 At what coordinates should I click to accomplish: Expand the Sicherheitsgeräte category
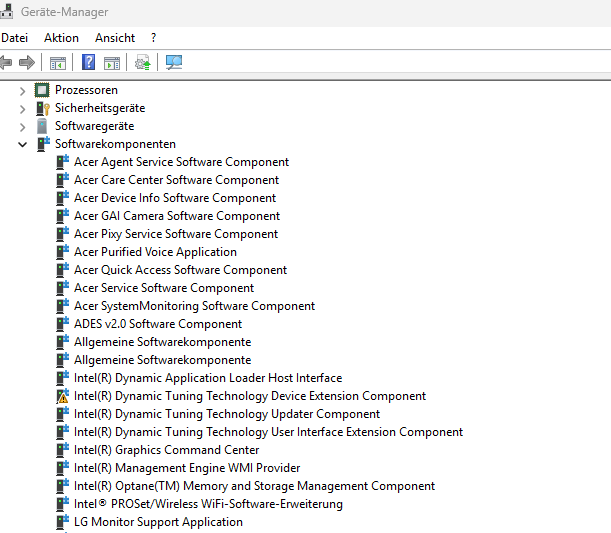23,109
